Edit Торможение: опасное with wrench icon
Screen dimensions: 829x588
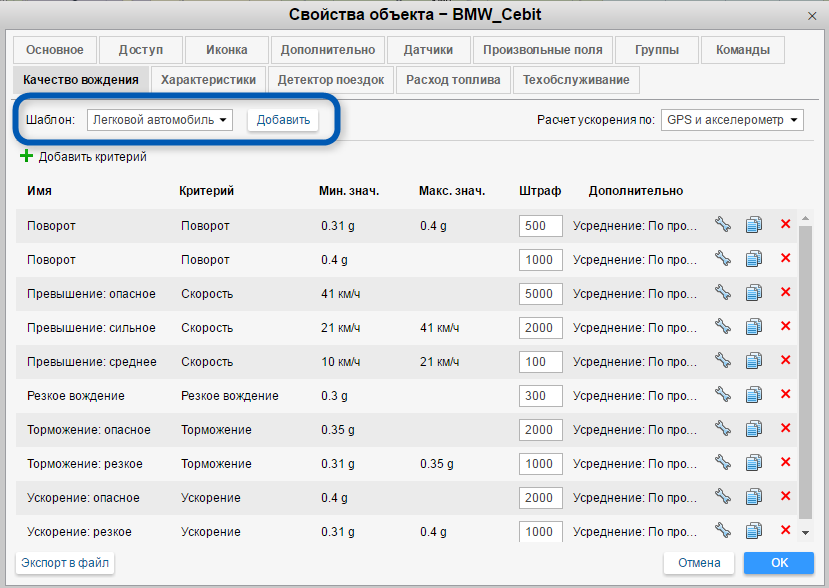coord(723,429)
